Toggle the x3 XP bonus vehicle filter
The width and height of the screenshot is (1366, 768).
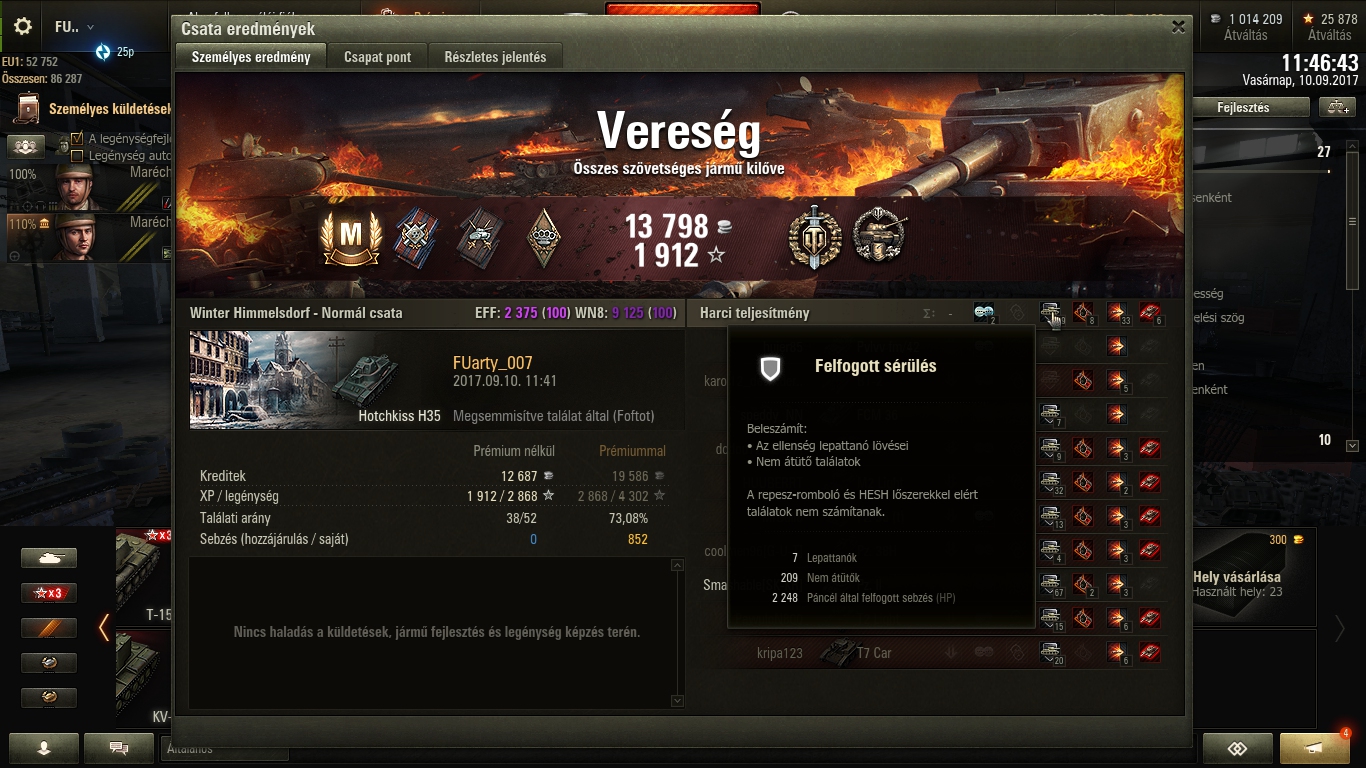(x=49, y=593)
